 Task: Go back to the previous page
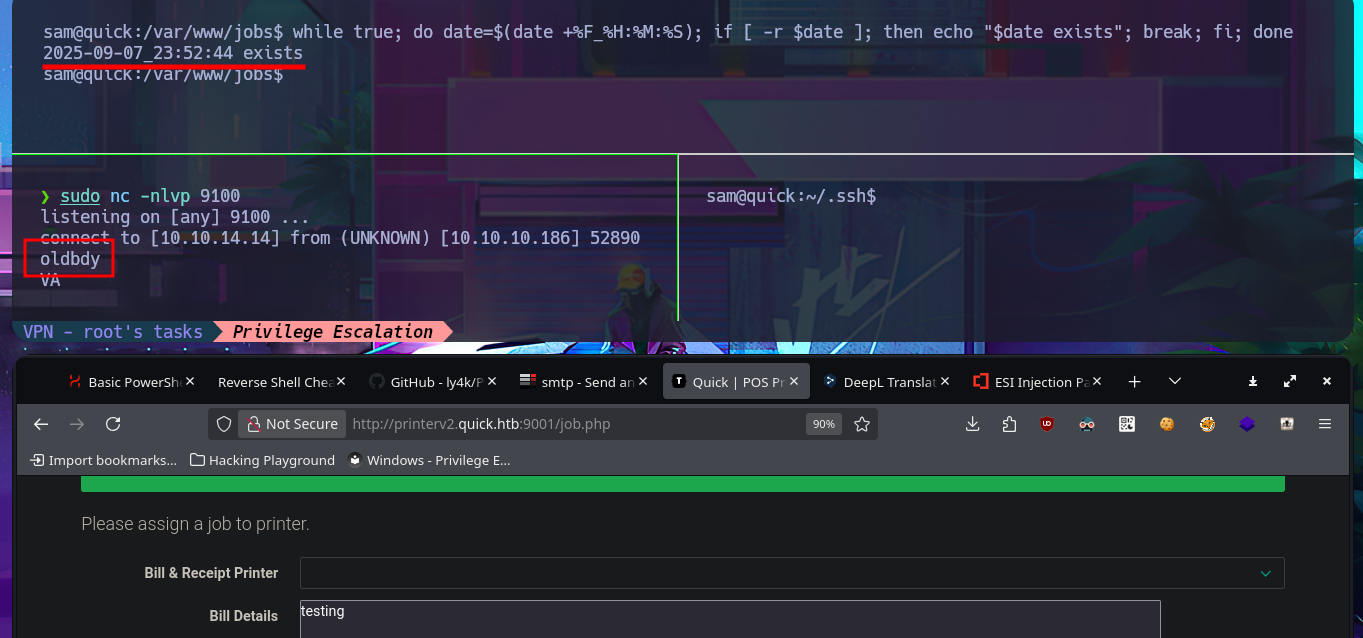(x=41, y=424)
